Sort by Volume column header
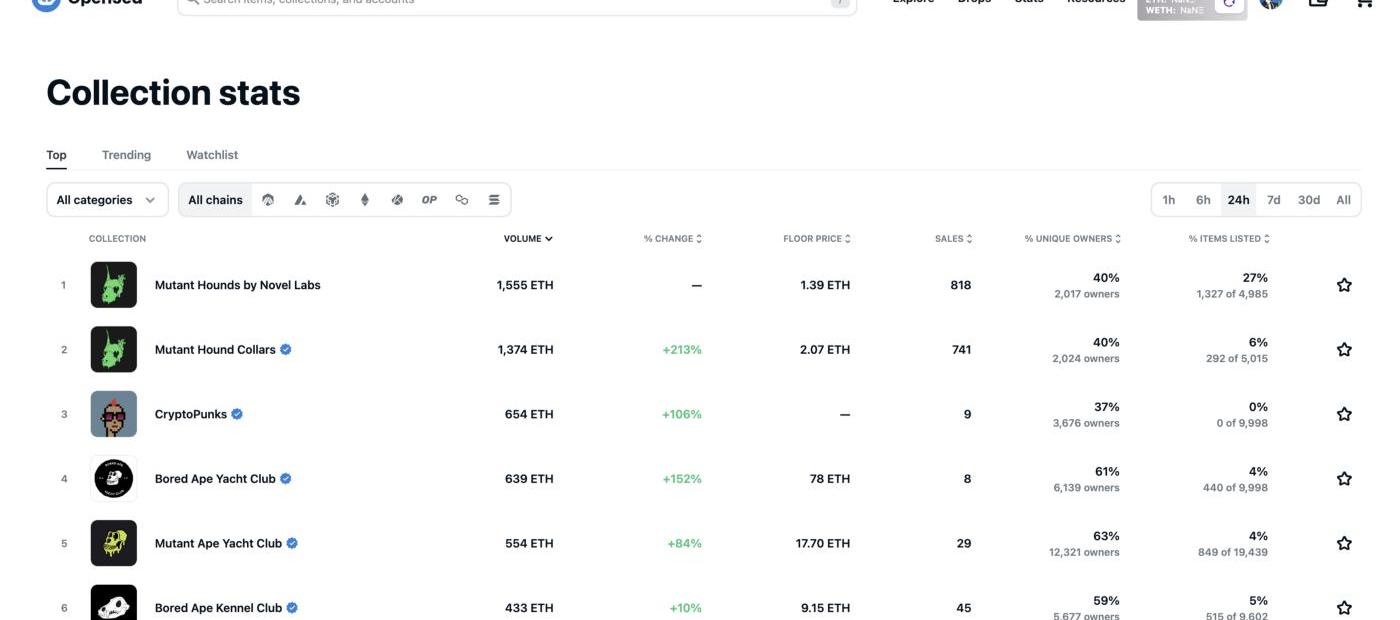Screen dimensions: 1400x620 (x=528, y=239)
